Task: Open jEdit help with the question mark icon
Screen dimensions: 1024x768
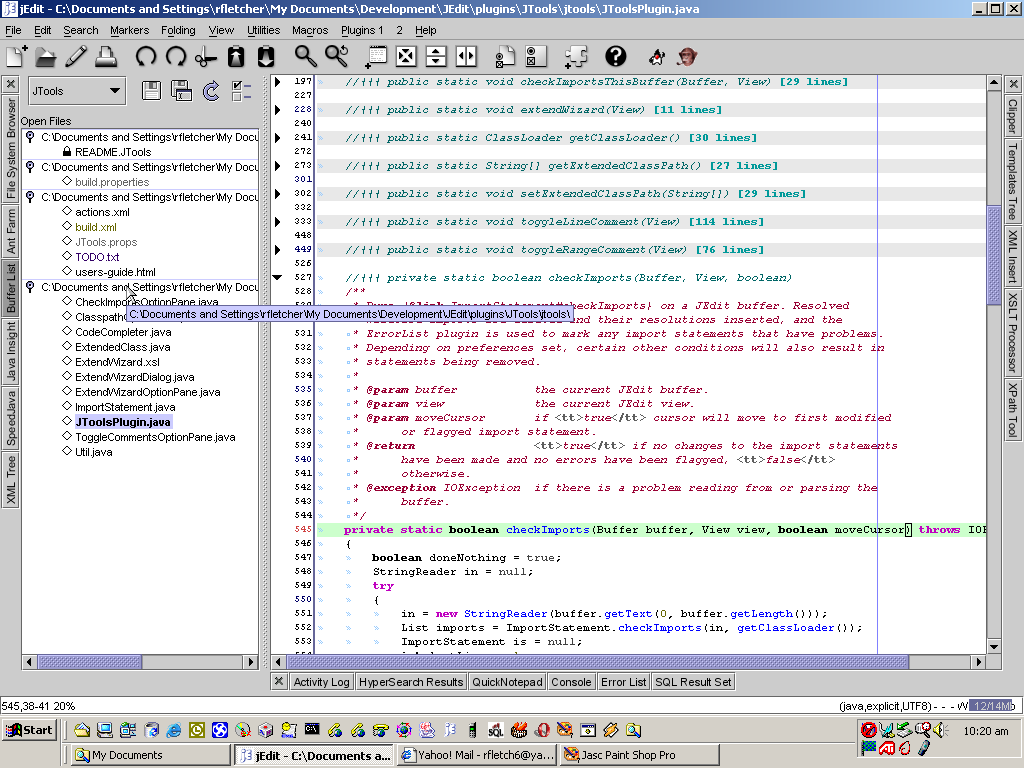Action: click(x=614, y=57)
